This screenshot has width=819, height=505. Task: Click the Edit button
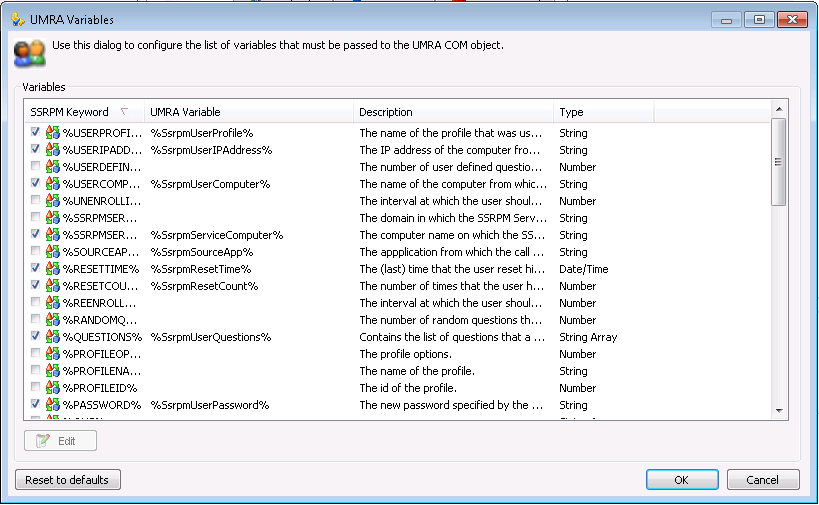point(60,441)
